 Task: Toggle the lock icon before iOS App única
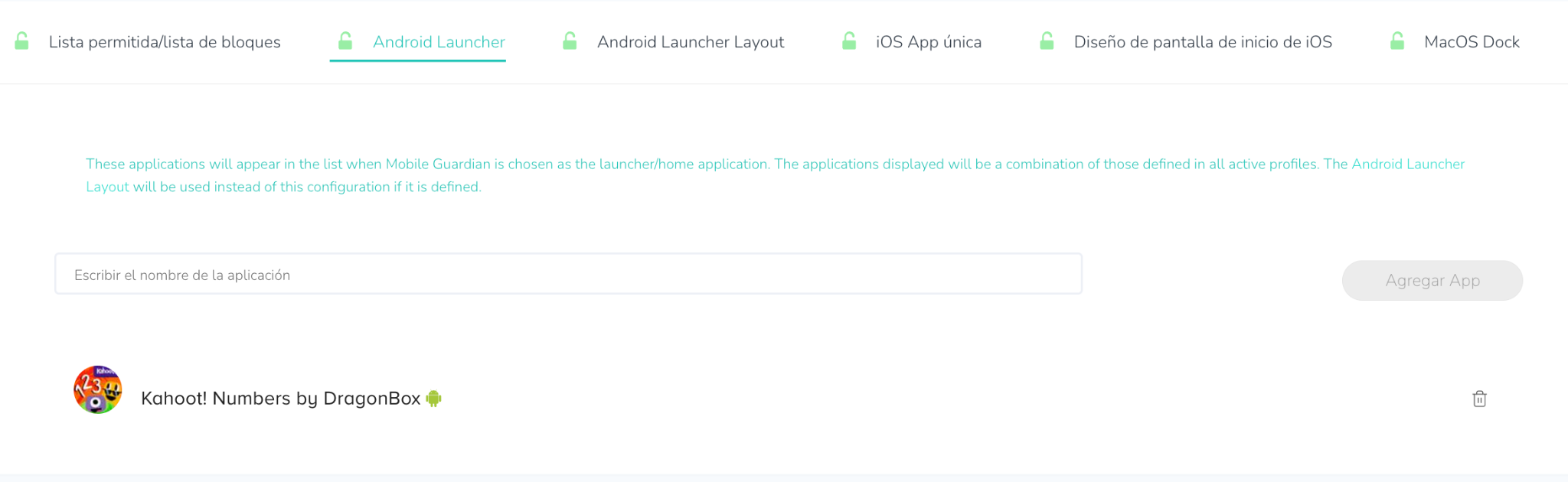click(849, 41)
